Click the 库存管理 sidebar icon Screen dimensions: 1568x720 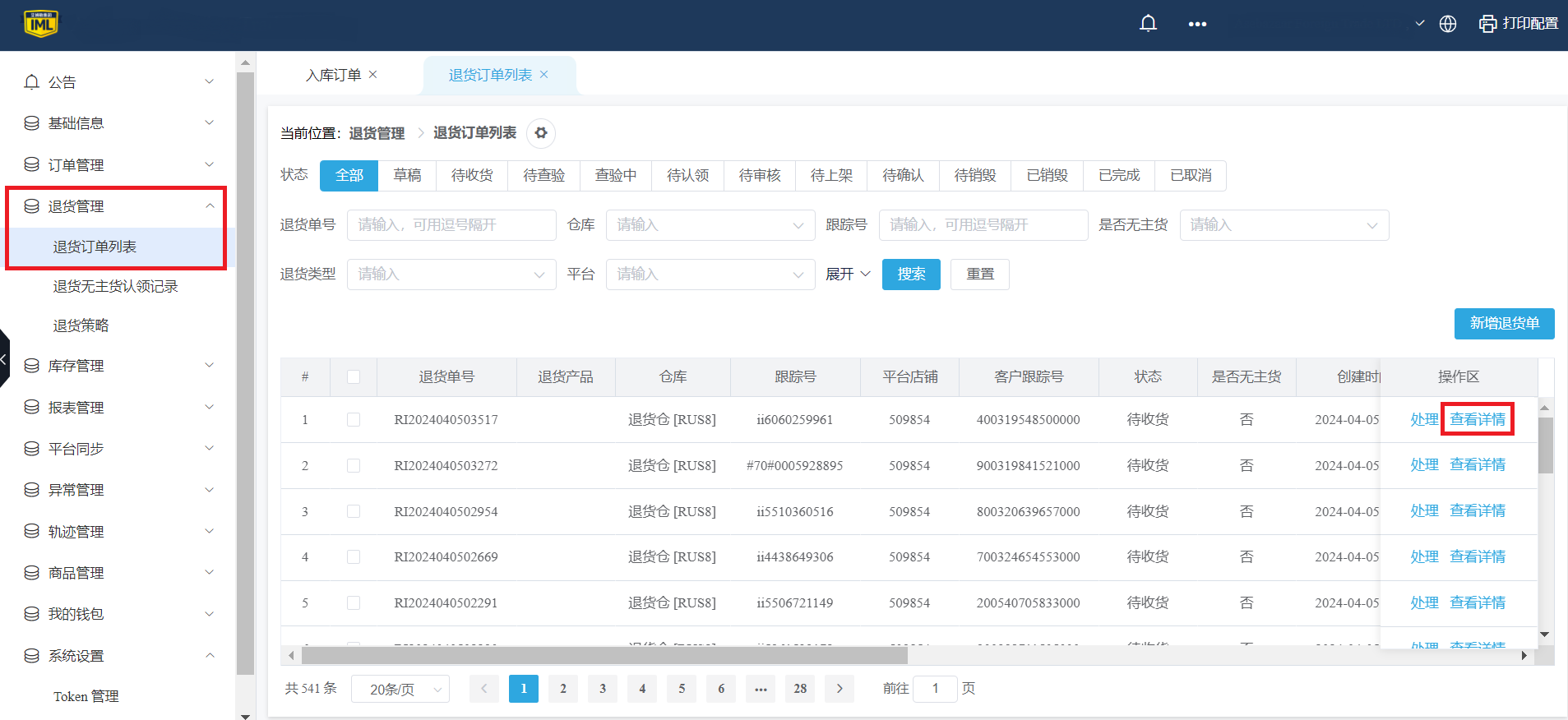(32, 366)
